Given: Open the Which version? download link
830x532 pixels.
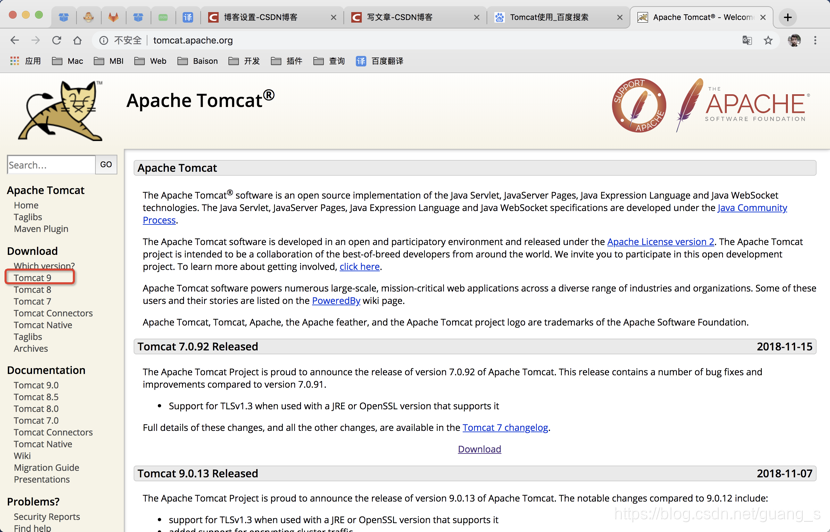Looking at the screenshot, I should click(44, 265).
